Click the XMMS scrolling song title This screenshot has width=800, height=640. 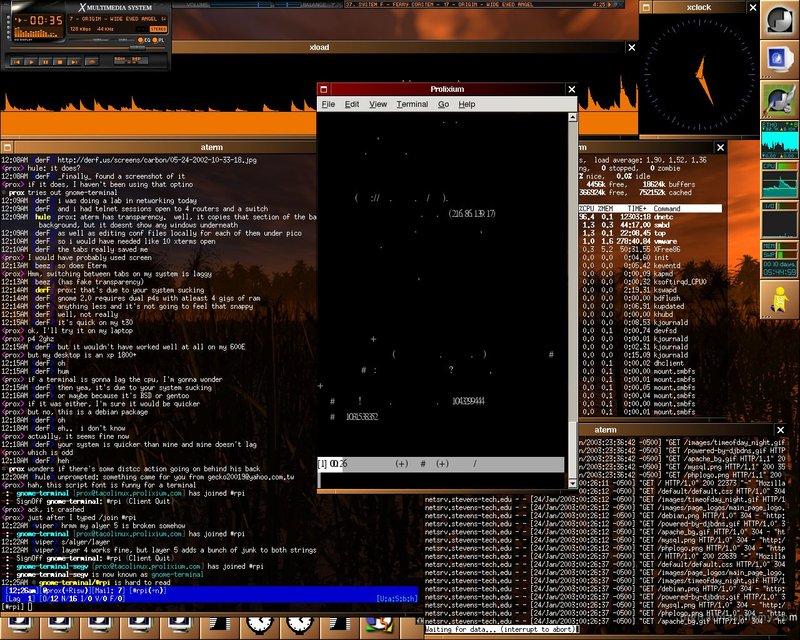(117, 19)
